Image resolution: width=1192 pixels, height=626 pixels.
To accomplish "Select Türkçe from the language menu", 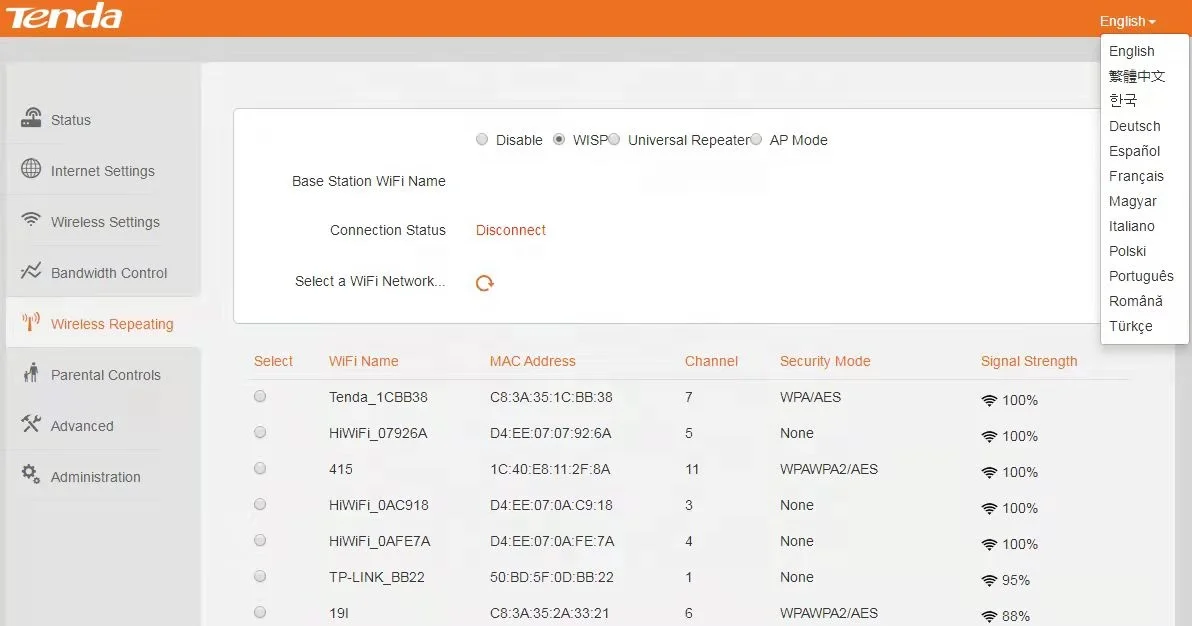I will pyautogui.click(x=1130, y=326).
